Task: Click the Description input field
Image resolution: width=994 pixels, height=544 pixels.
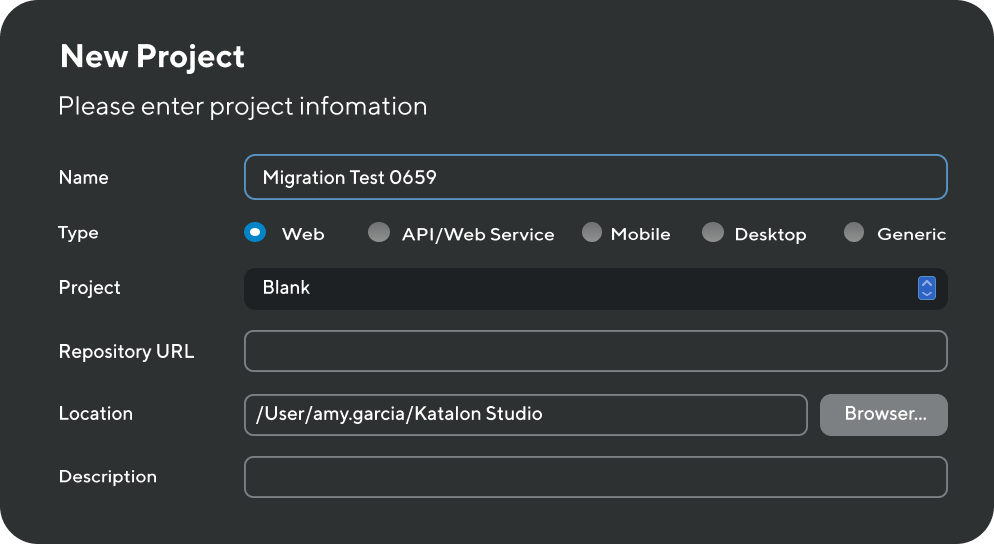Action: (596, 477)
